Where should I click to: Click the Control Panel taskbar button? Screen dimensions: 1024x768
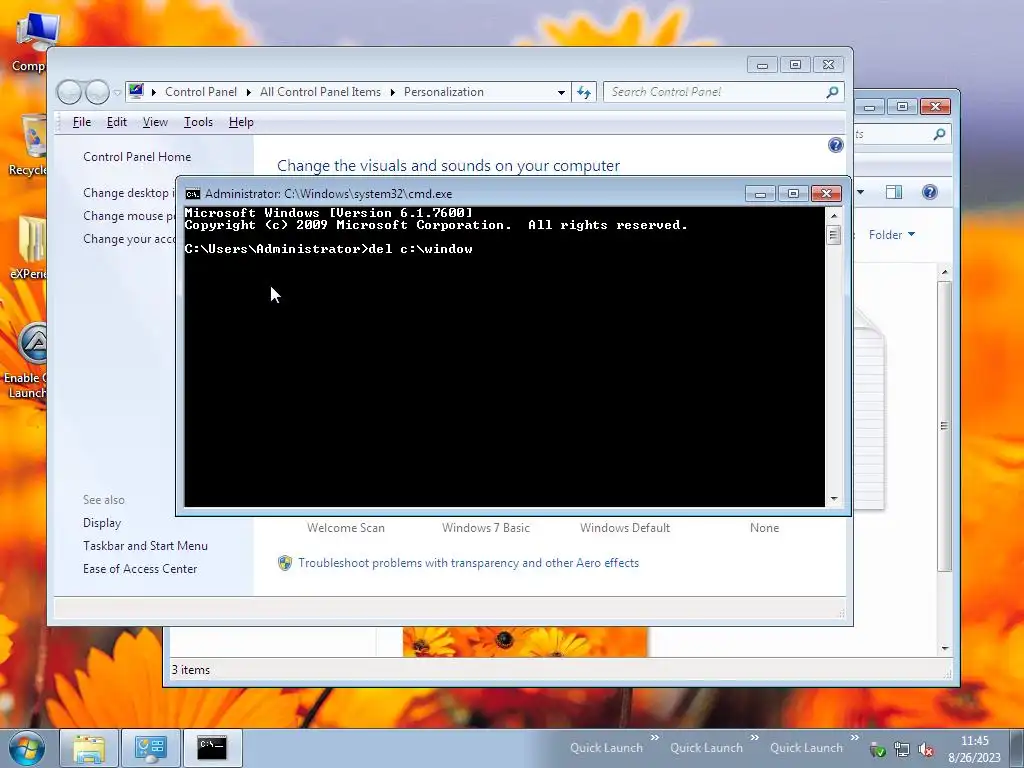150,748
